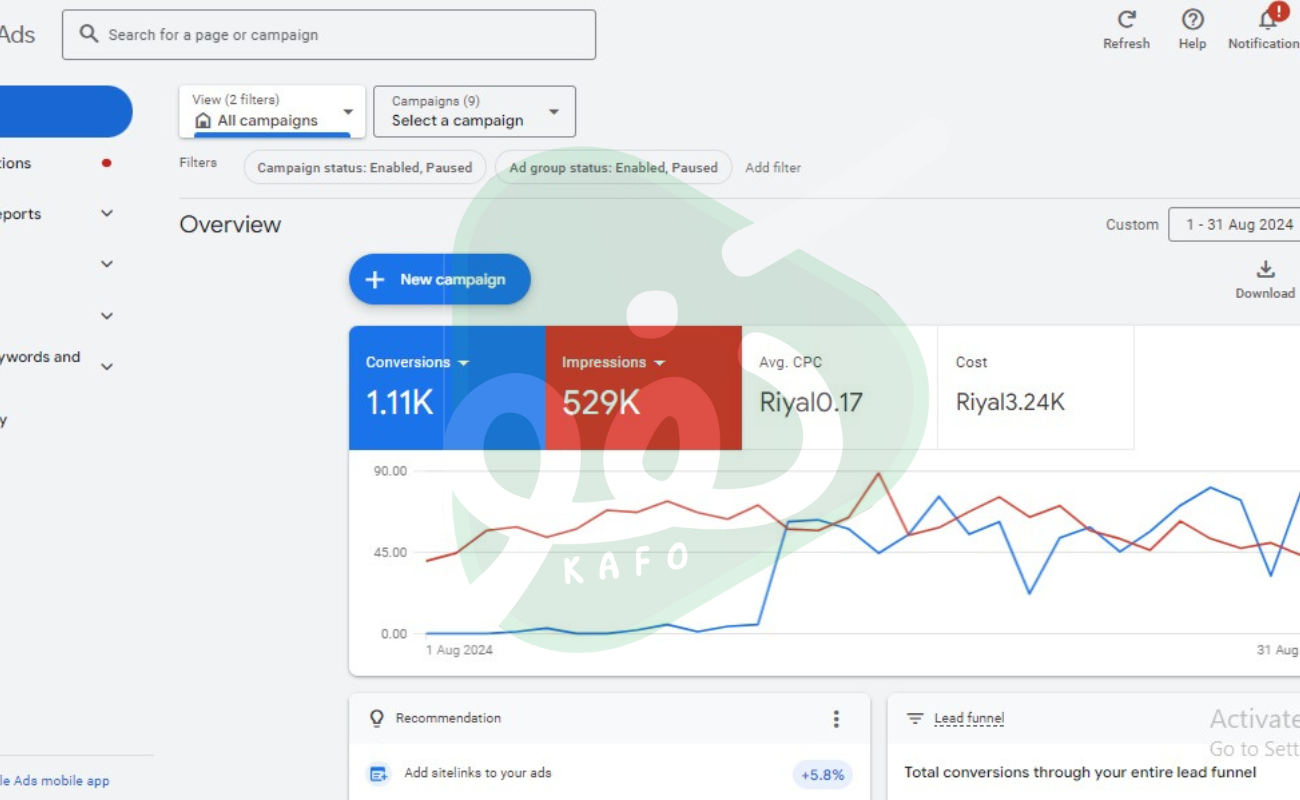Select the Cost metric card
The width and height of the screenshot is (1300, 800).
(1035, 387)
